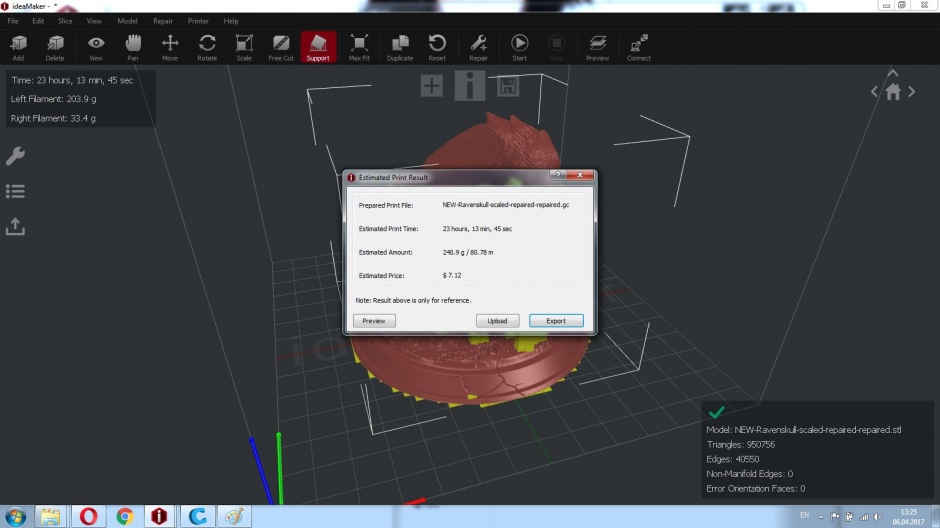Select the Scale tool
Viewport: 940px width, 528px height.
click(244, 47)
